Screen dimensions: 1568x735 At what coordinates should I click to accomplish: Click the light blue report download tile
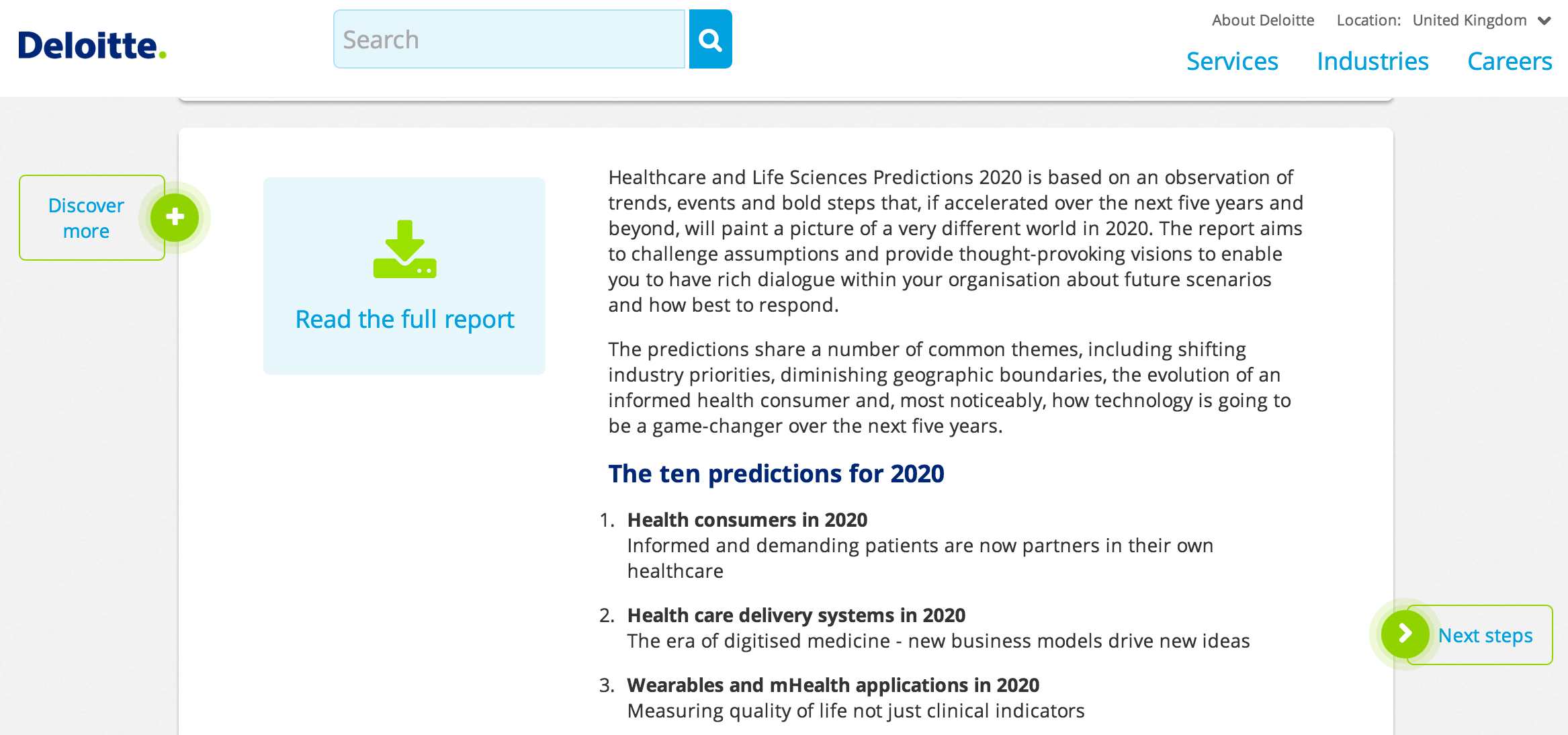[x=404, y=276]
